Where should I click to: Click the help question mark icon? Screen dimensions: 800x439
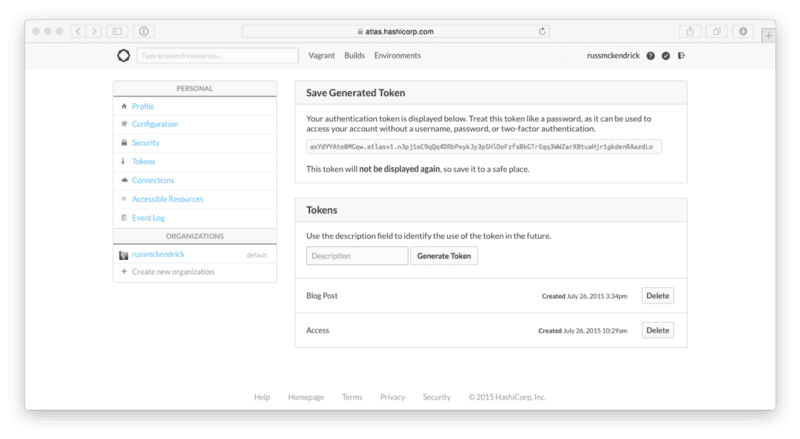pos(650,56)
